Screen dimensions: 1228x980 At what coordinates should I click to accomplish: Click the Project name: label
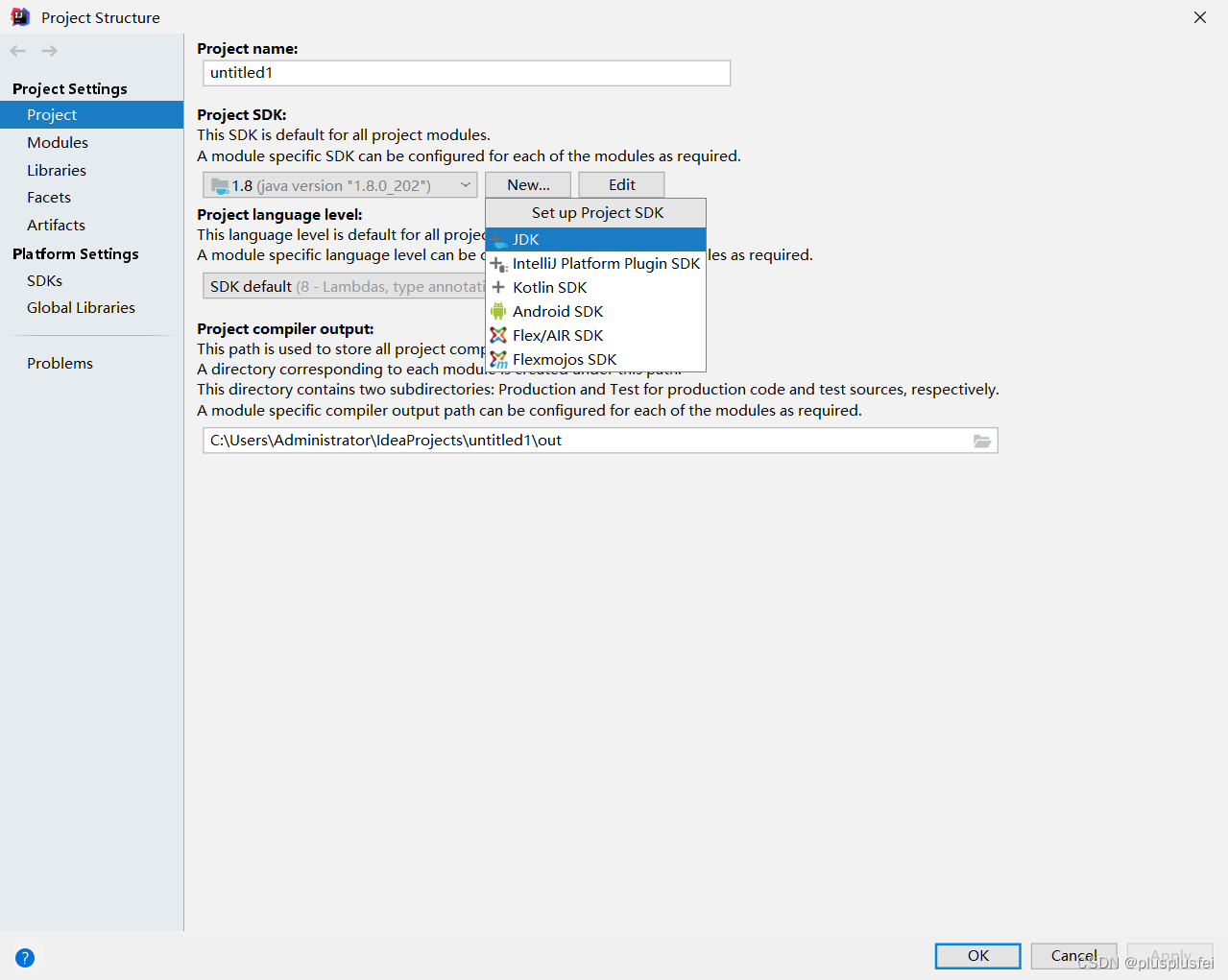pyautogui.click(x=248, y=48)
